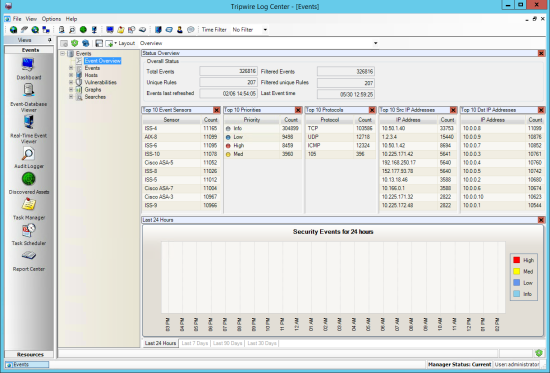Switch to the Last 30 Days tab
Image resolution: width=550 pixels, height=373 pixels.
pos(262,343)
